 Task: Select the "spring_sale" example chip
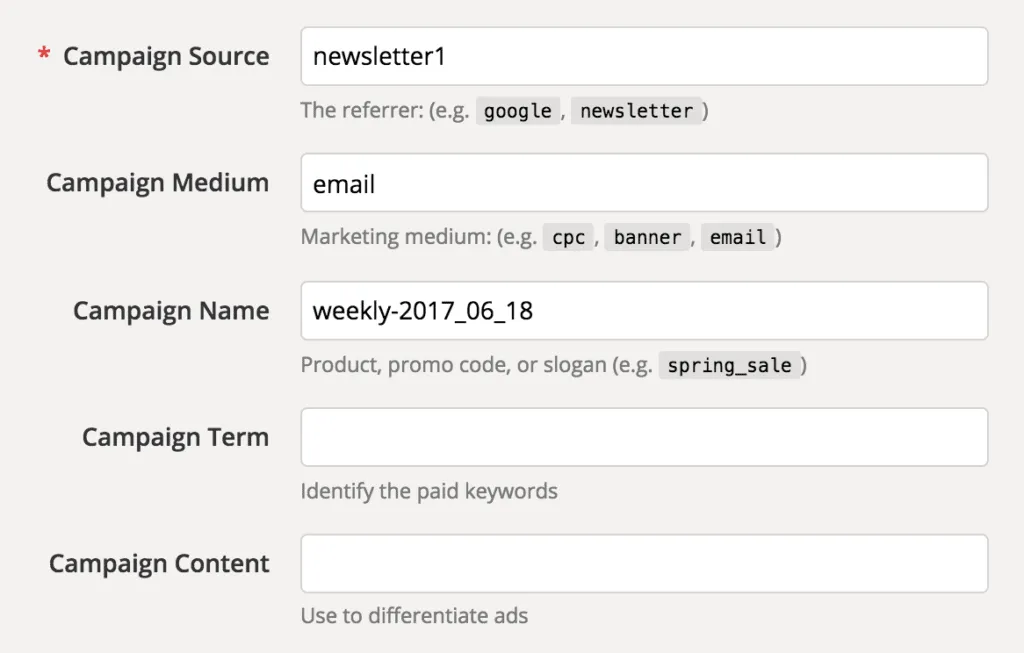731,365
